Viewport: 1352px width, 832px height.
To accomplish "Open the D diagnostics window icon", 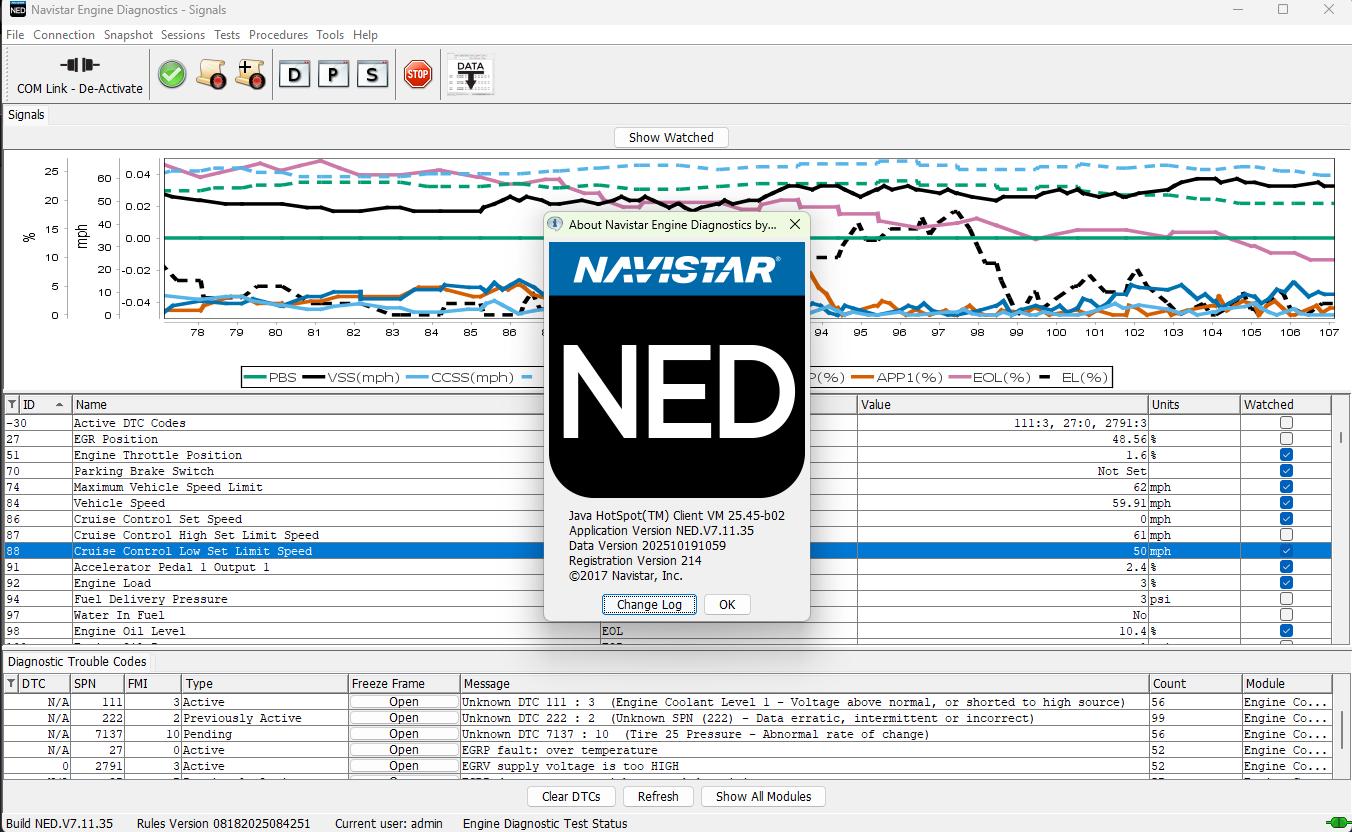I will [295, 74].
